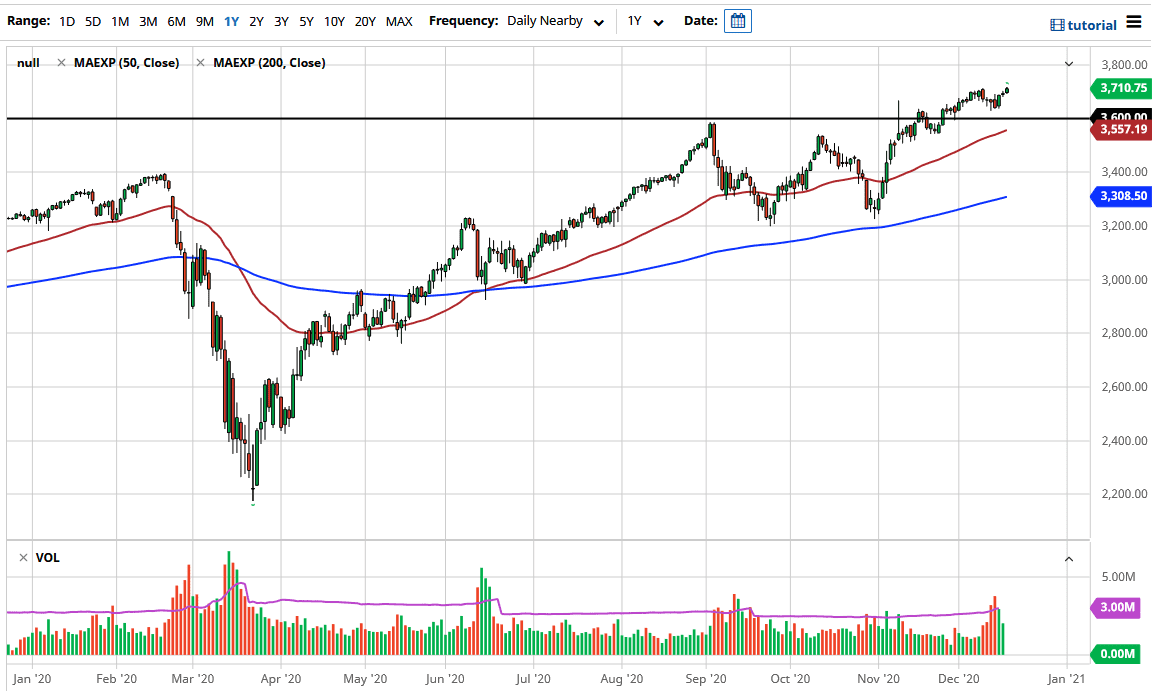The image size is (1155, 691).
Task: Select the 2Y range
Action: point(255,20)
